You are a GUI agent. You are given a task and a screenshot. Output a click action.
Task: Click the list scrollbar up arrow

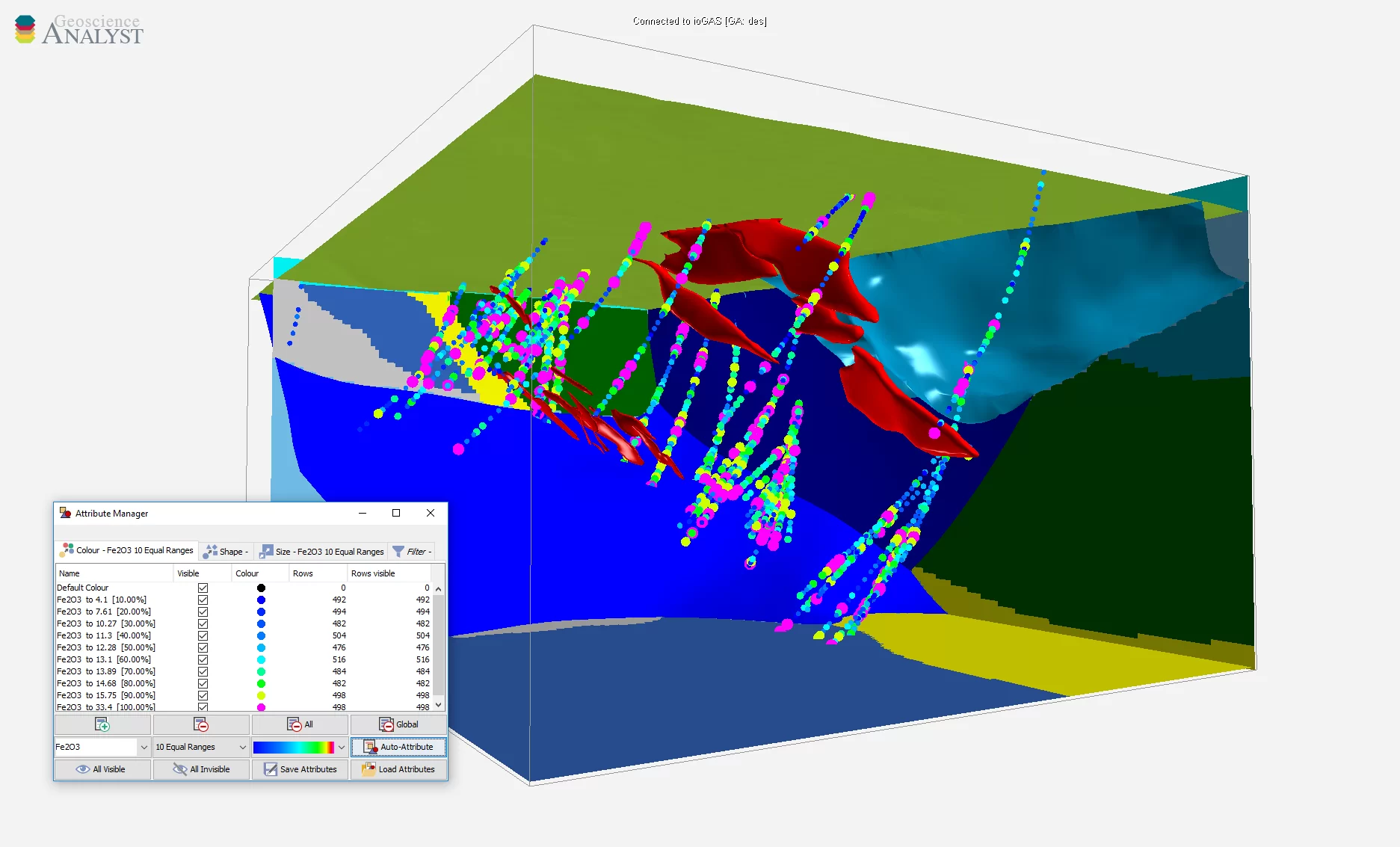439,589
